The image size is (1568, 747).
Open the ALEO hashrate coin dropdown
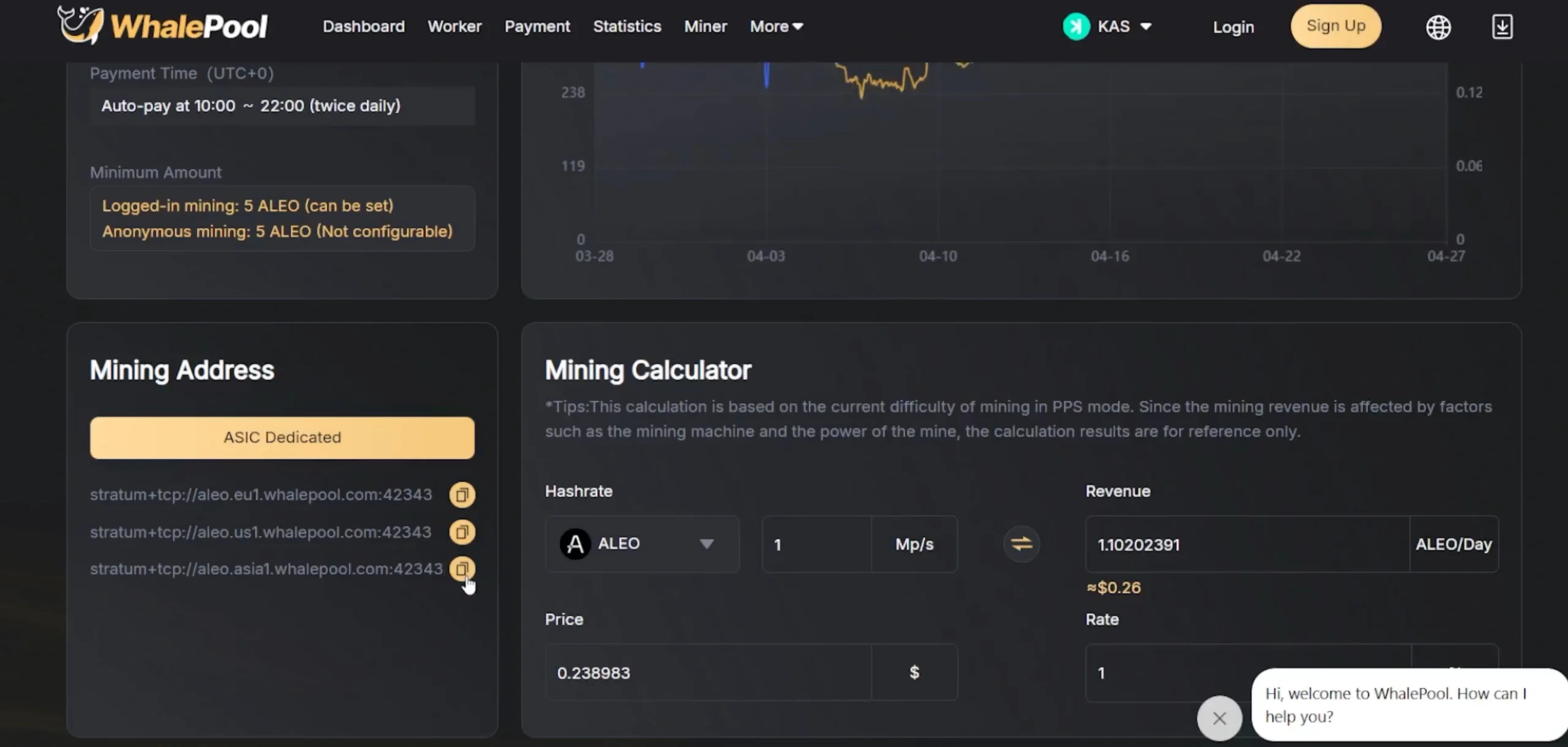pos(642,544)
